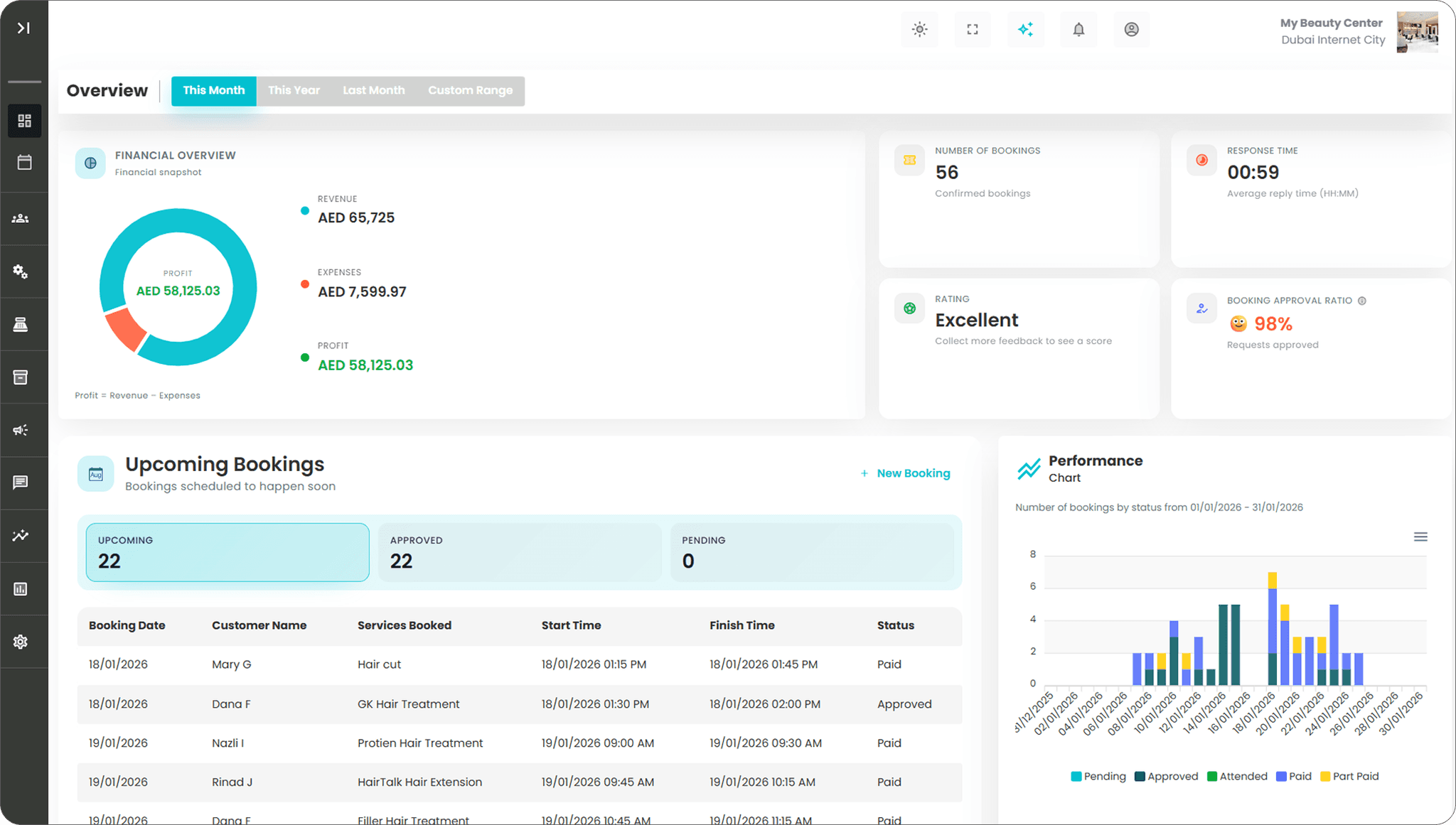Open the chat messages icon in the sidebar
This screenshot has height=825, width=1456.
[x=24, y=482]
